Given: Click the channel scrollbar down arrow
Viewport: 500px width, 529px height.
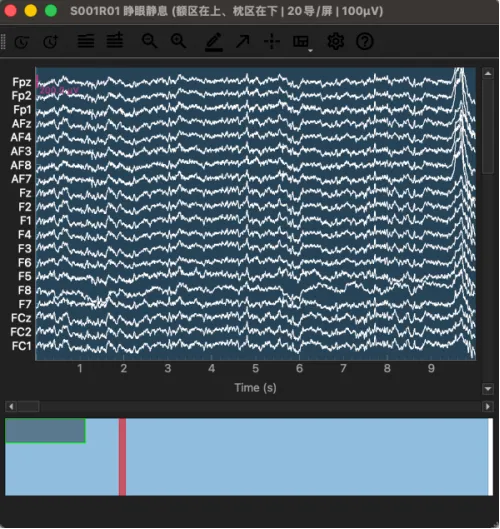Looking at the screenshot, I should pos(488,389).
